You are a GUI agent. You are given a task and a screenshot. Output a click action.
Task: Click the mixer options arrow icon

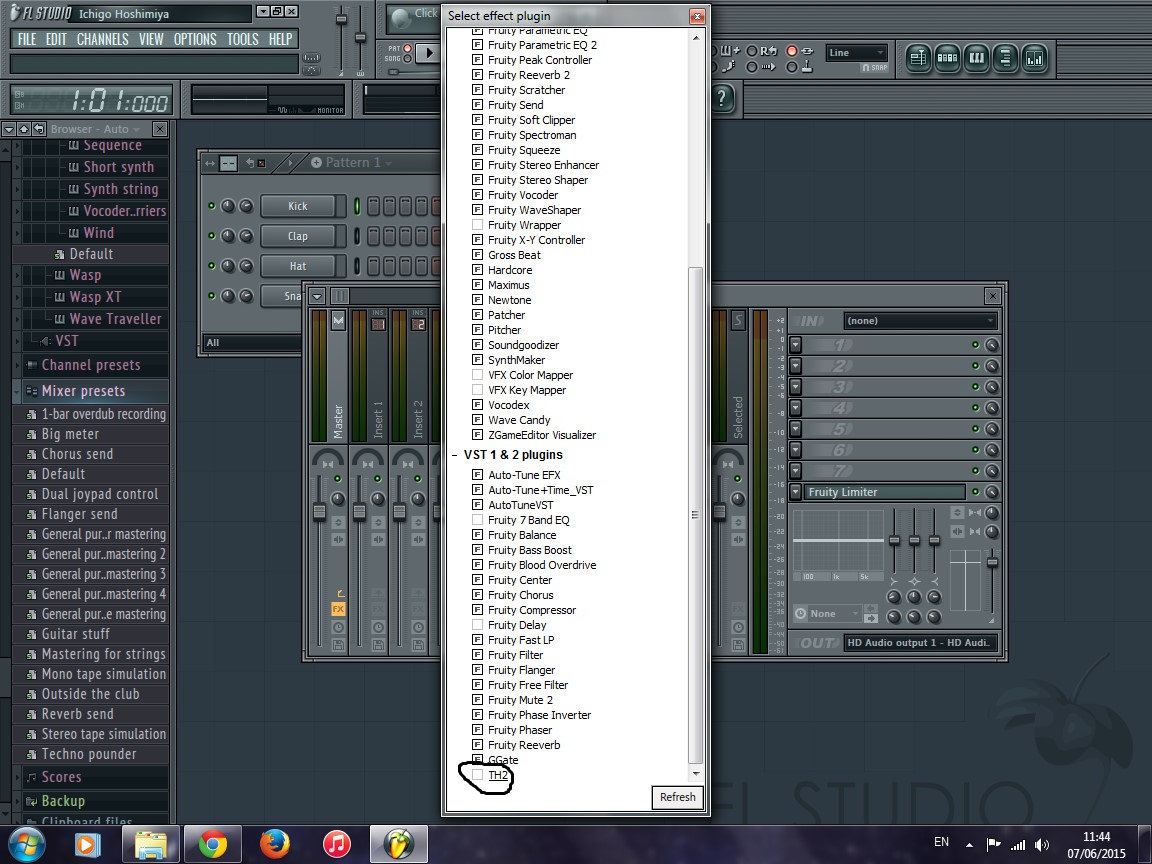click(x=317, y=296)
